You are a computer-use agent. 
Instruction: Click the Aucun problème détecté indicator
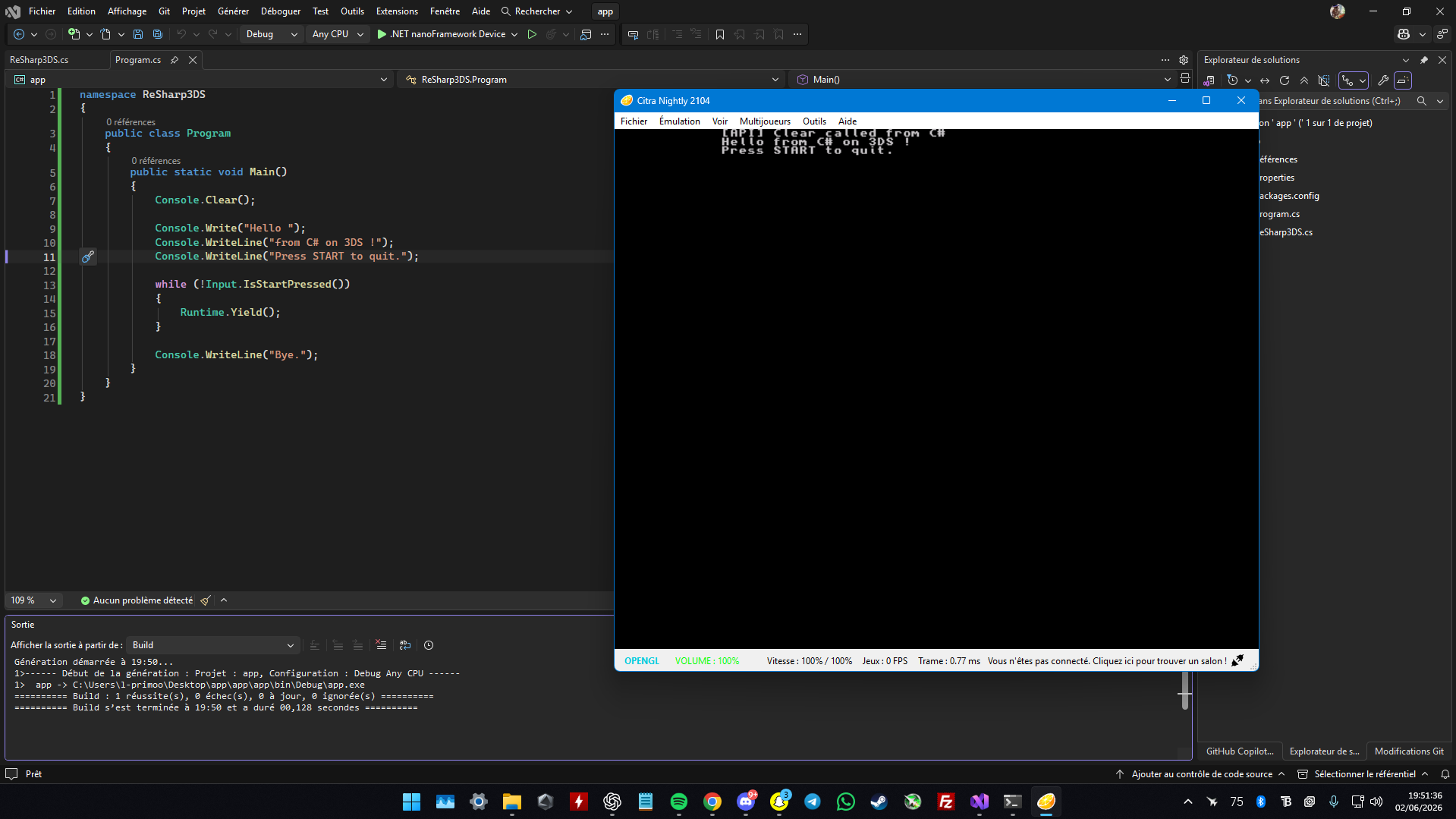tap(137, 600)
